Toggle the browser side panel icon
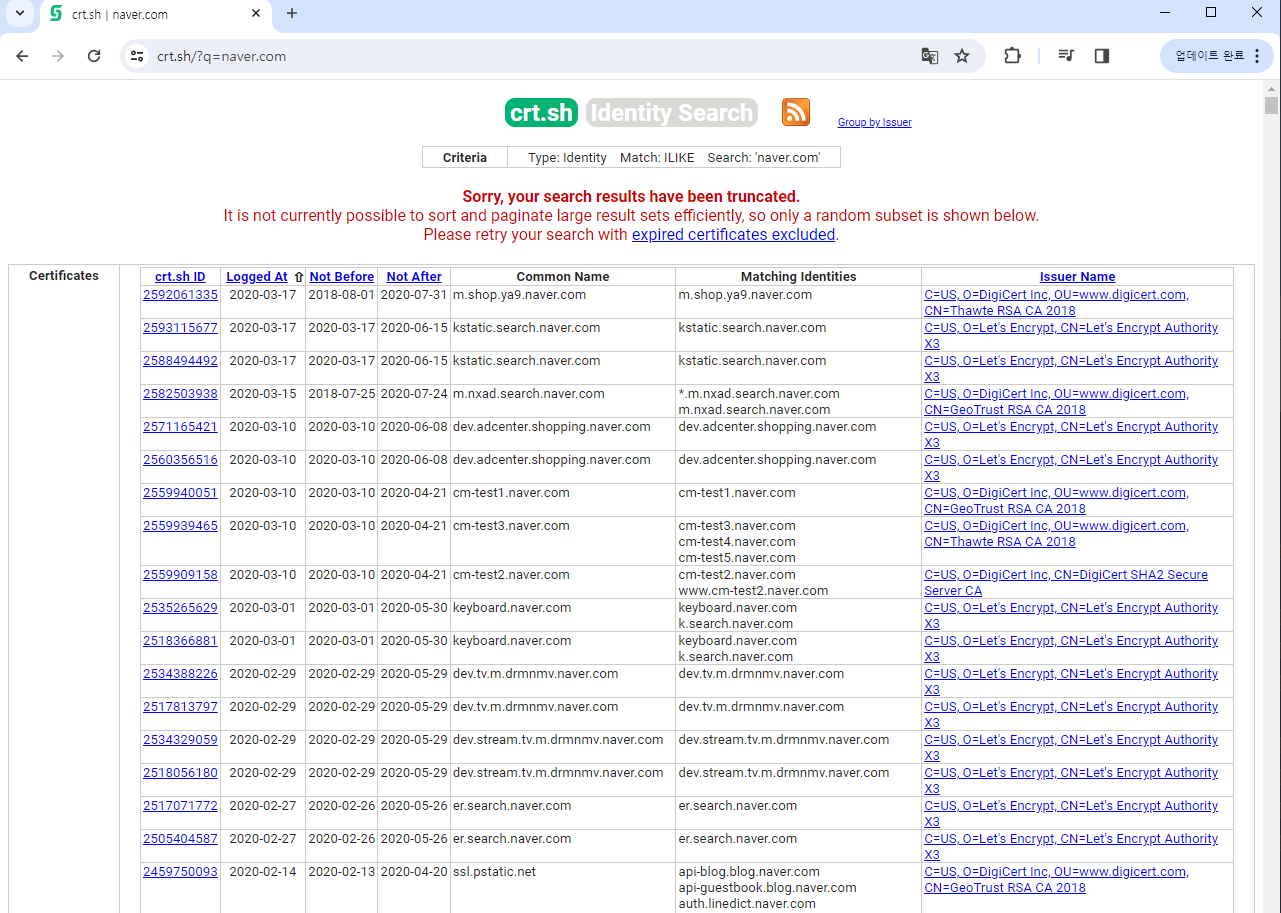This screenshot has height=913, width=1281. [x=1102, y=56]
